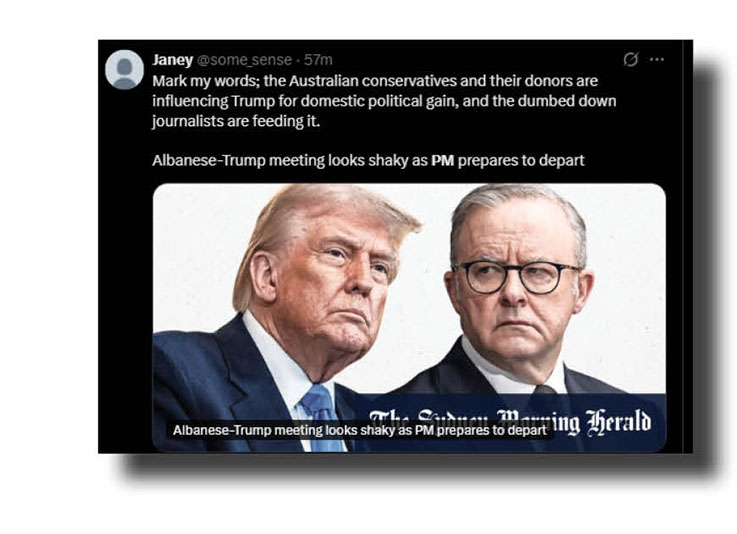Screen dimensions: 737x534
Task: Click the round black eyeglasses in the photo
Action: [x=516, y=277]
